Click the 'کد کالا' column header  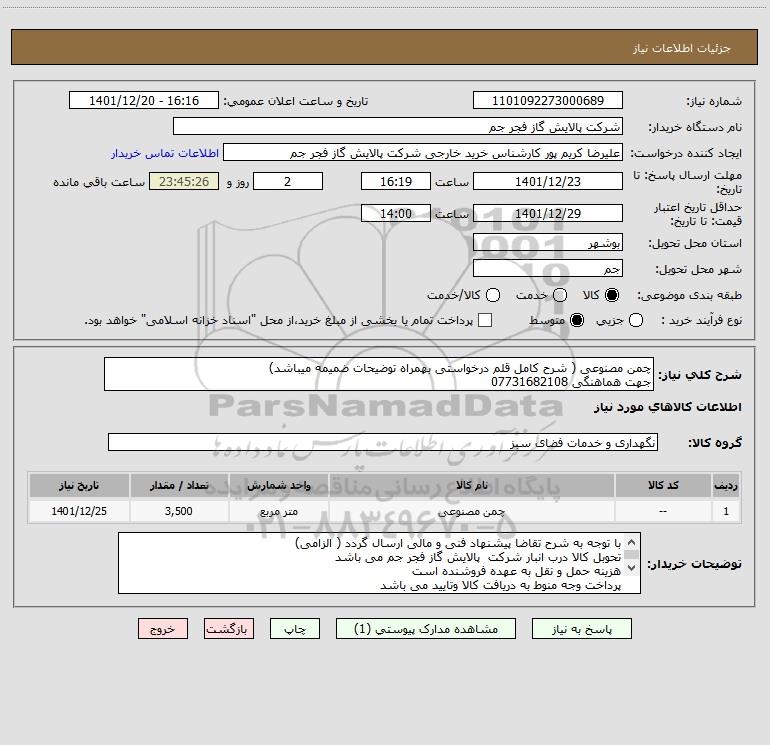663,485
